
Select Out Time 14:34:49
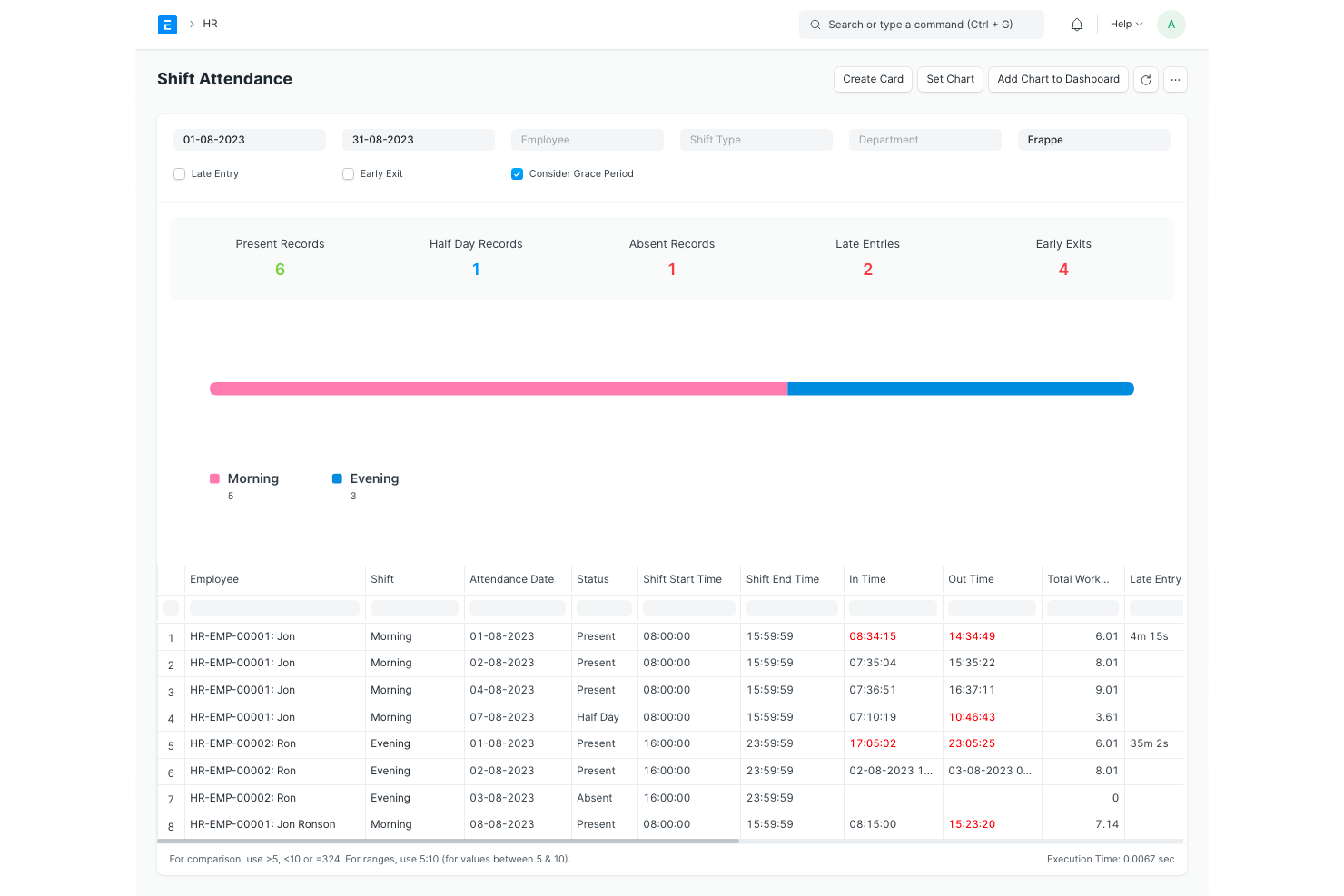coord(972,636)
